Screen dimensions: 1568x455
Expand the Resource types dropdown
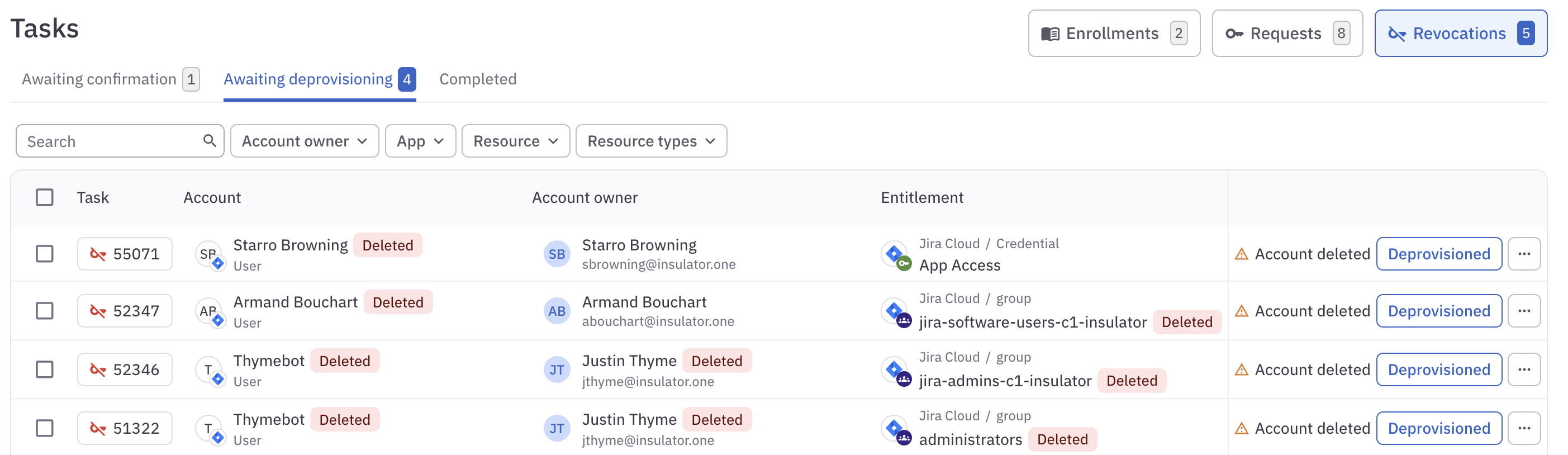pyautogui.click(x=650, y=141)
